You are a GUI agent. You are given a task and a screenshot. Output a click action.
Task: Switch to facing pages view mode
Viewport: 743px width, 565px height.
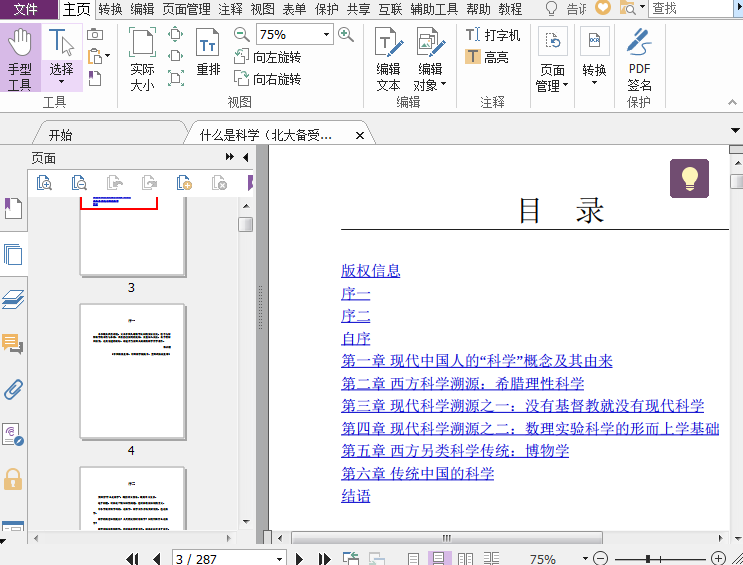(x=465, y=559)
